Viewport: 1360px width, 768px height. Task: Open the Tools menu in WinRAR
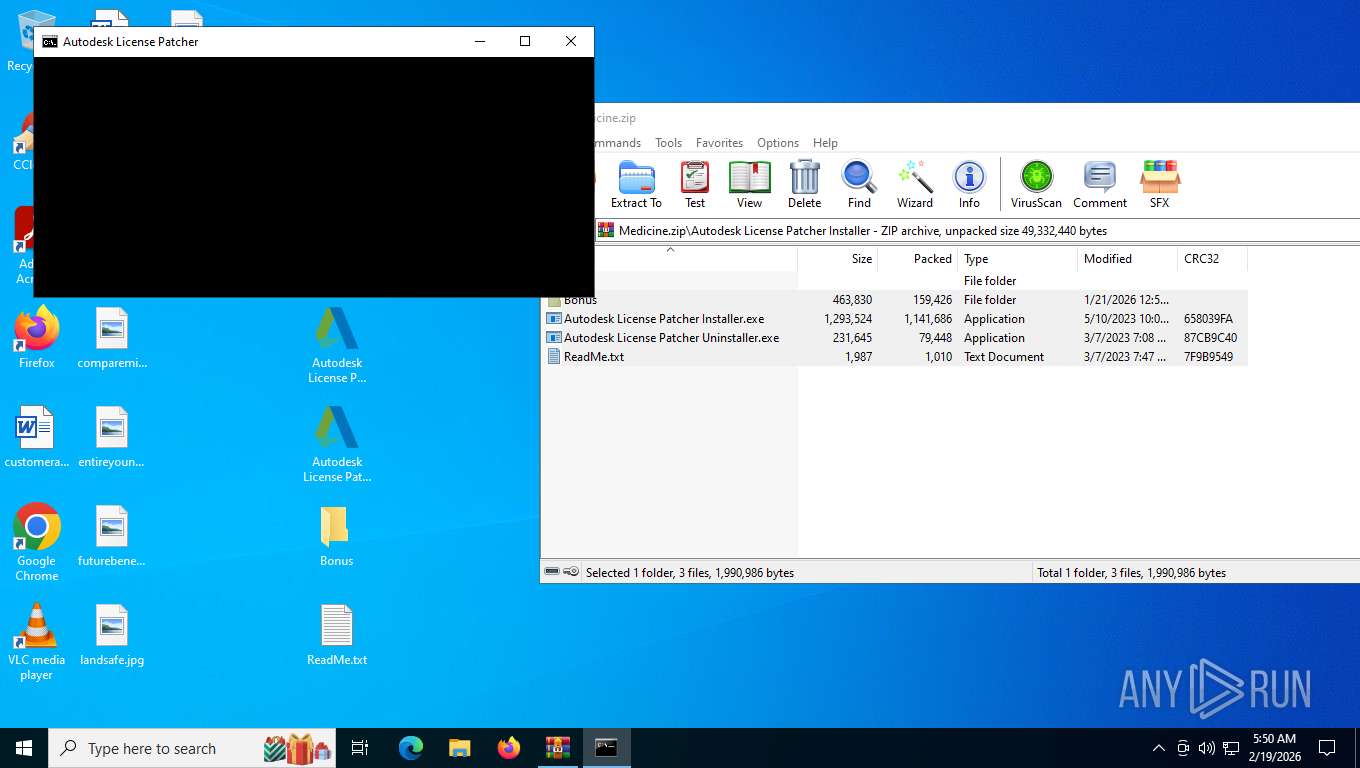click(x=668, y=143)
